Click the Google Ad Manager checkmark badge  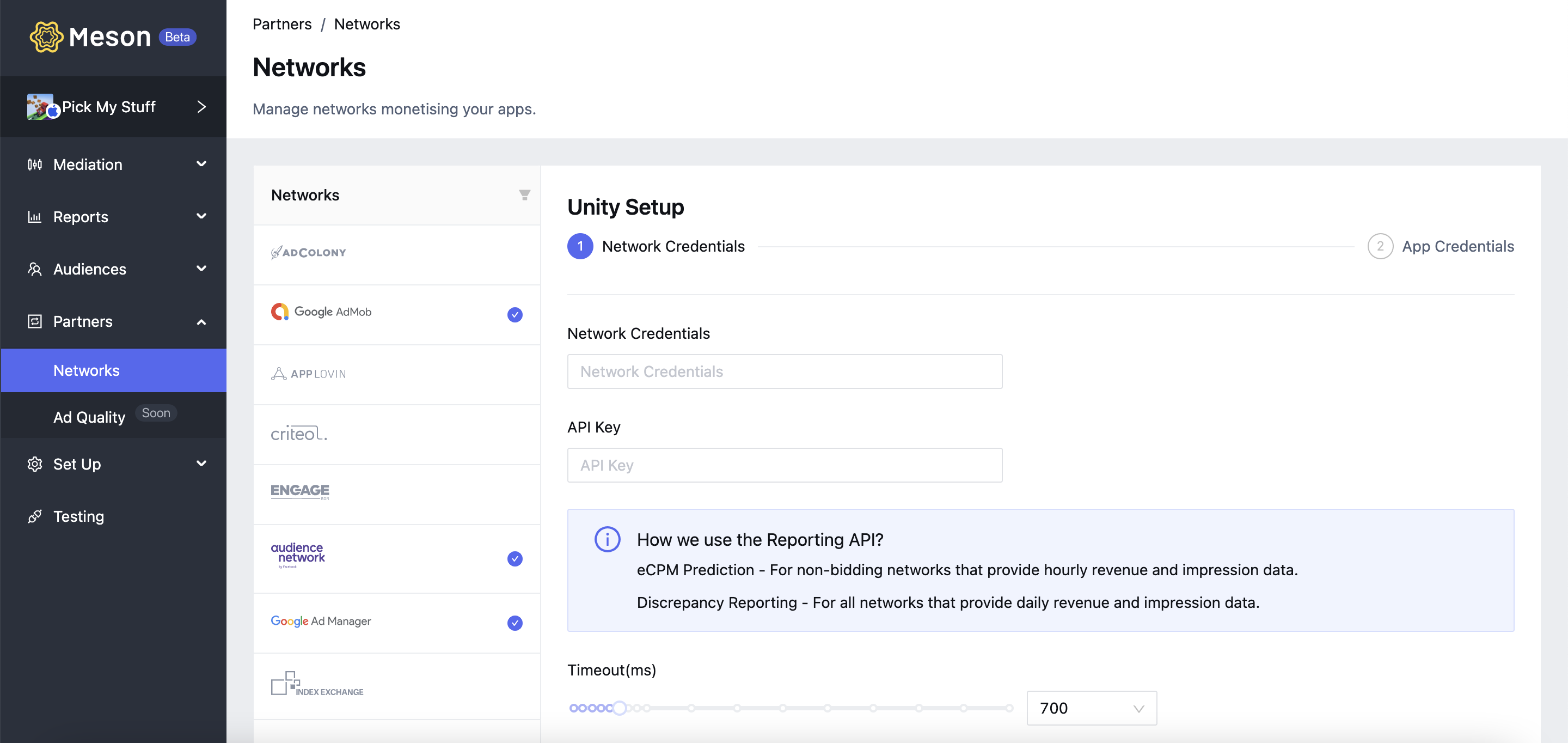[x=515, y=623]
